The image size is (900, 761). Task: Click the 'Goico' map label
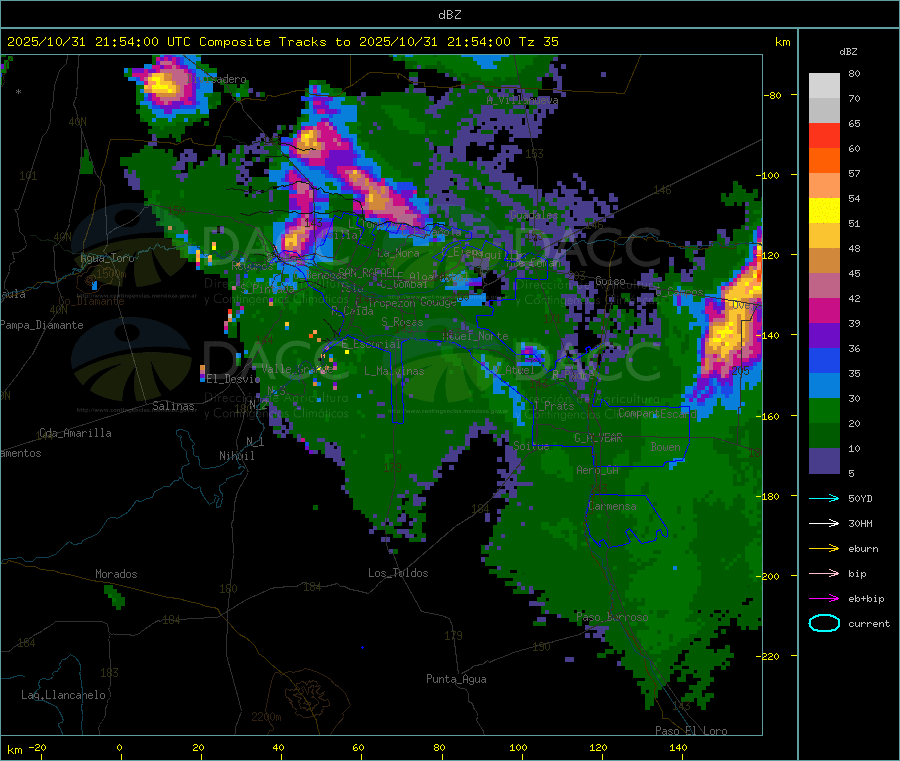pyautogui.click(x=610, y=281)
